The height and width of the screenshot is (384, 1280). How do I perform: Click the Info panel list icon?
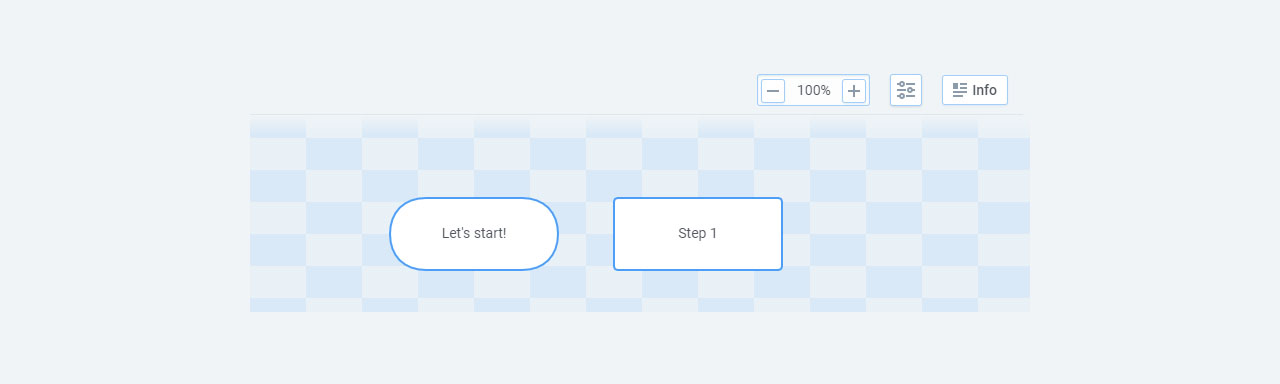[x=960, y=90]
